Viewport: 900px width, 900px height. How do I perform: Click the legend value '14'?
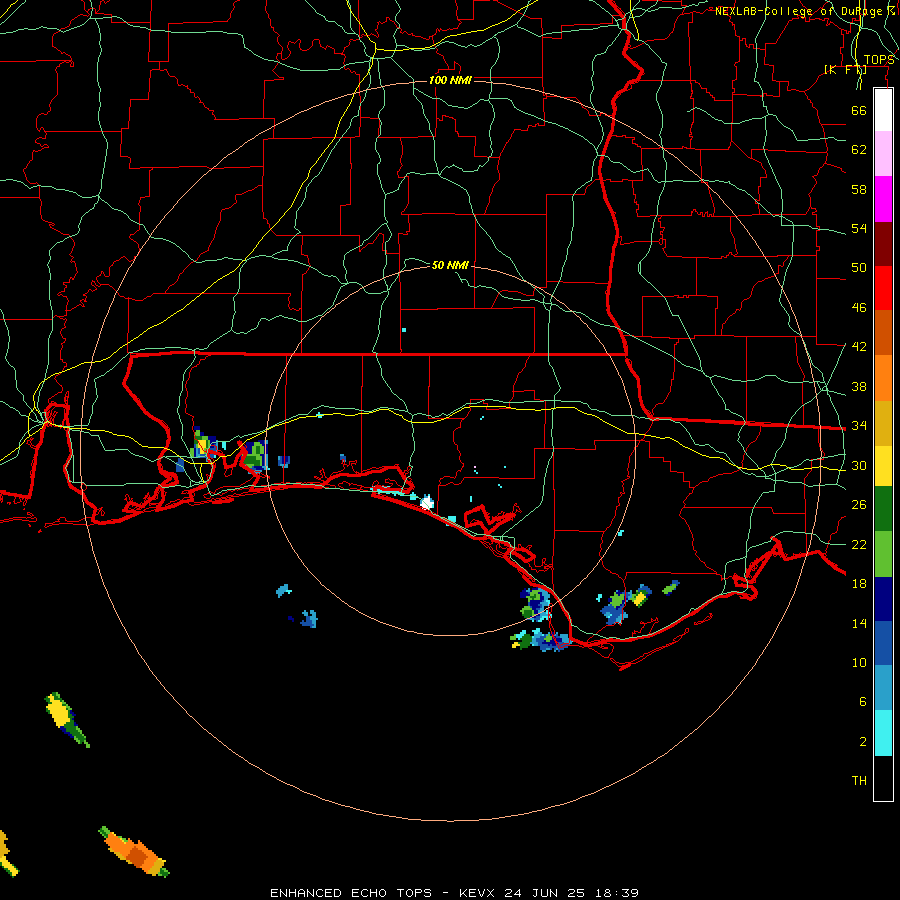tap(859, 623)
